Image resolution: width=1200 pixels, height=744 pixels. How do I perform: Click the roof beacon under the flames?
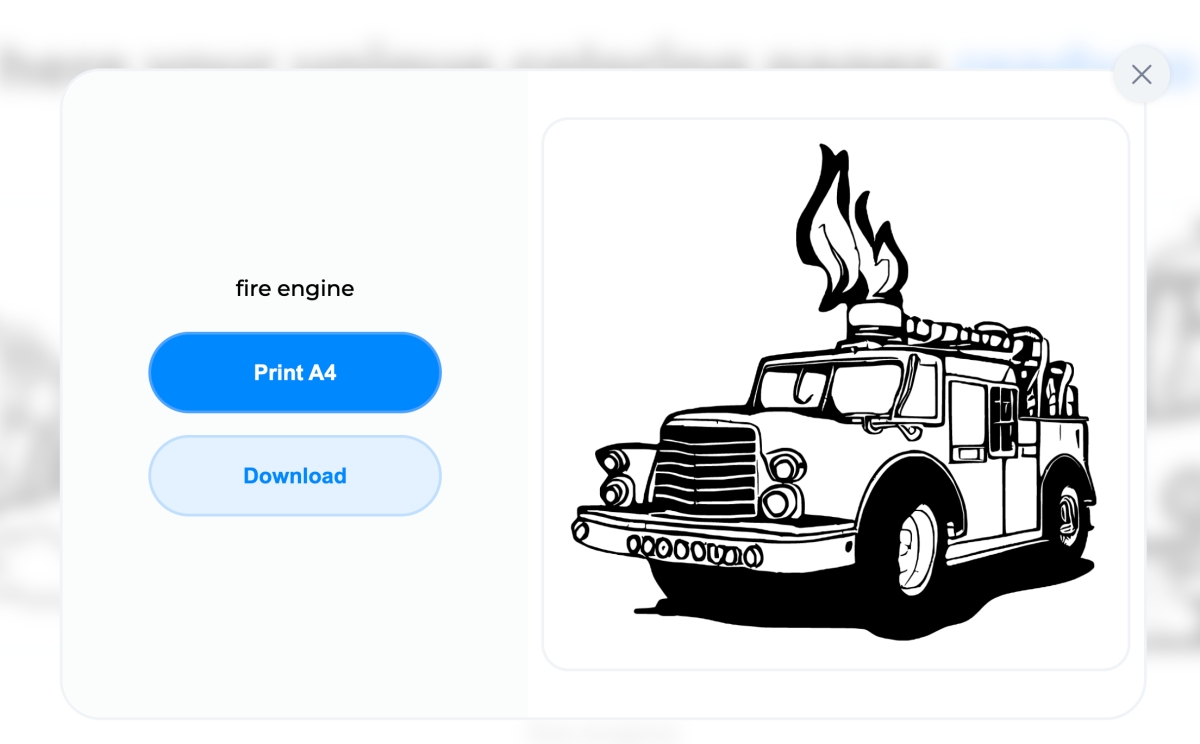[x=875, y=322]
